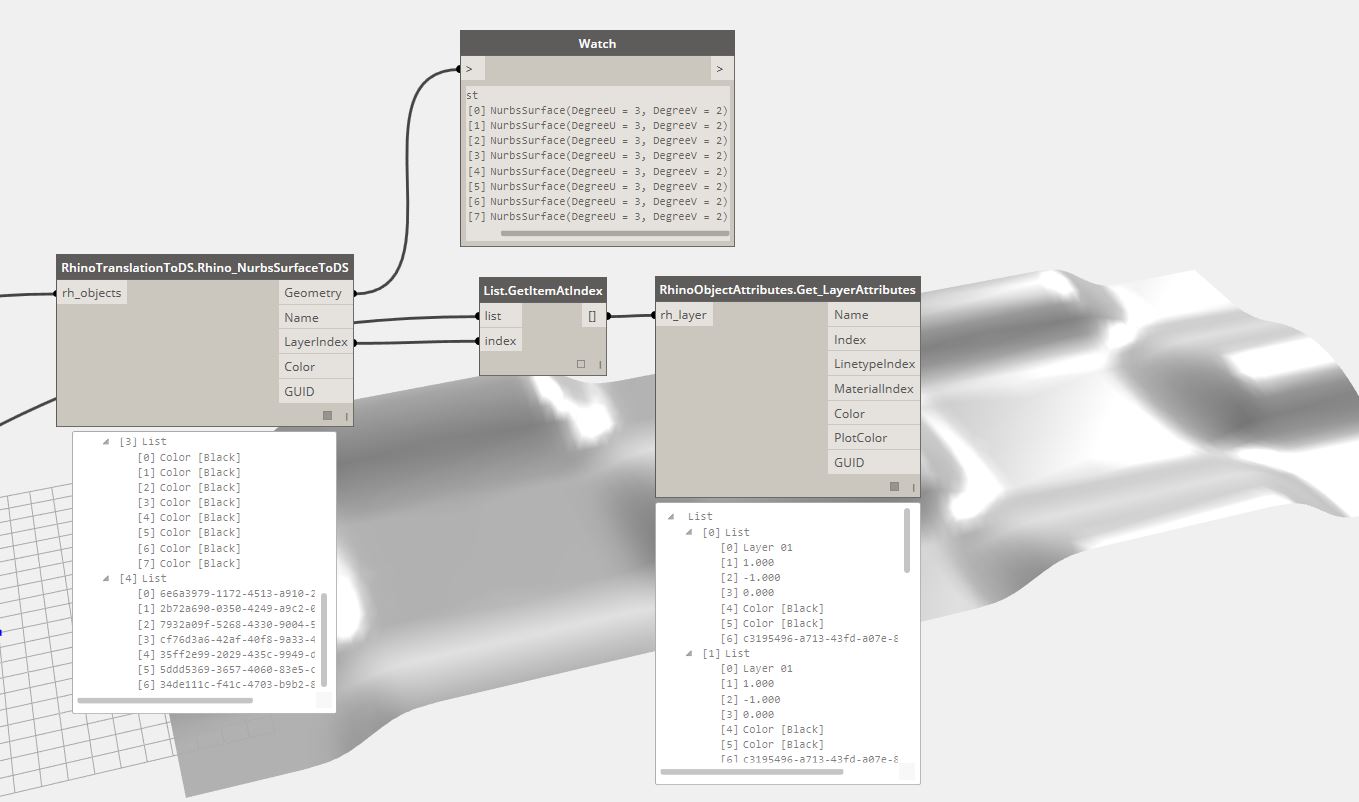Image resolution: width=1359 pixels, height=802 pixels.
Task: Click the list input port
Action: (501, 316)
